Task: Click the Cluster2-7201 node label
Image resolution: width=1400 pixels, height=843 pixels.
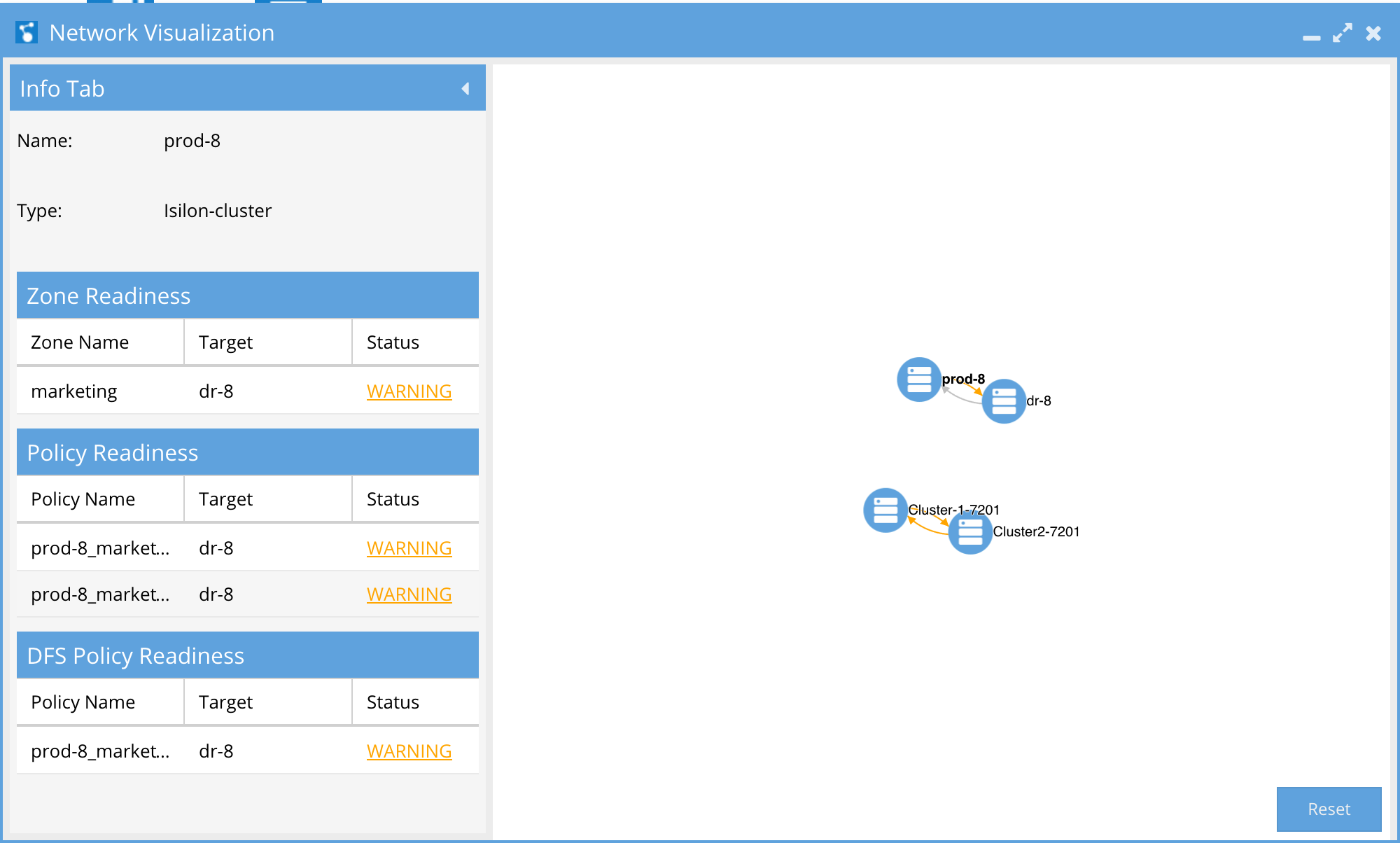Action: 1036,531
